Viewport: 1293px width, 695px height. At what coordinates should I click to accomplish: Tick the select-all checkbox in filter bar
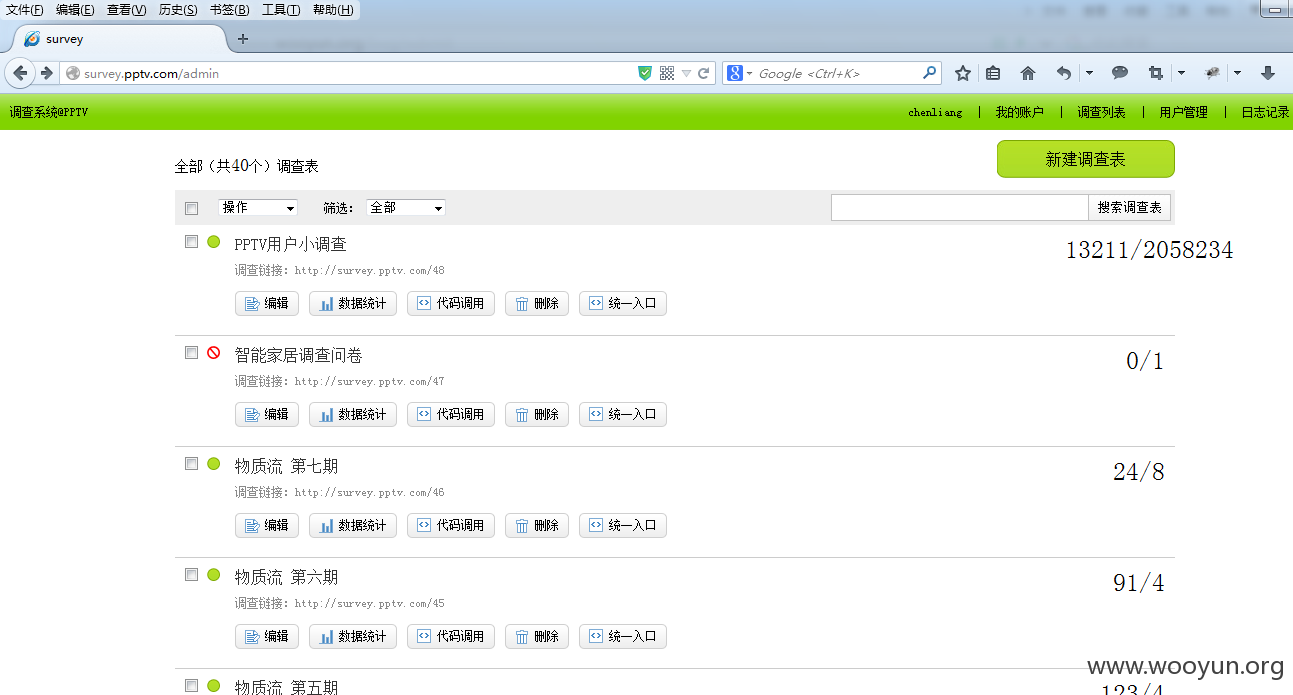(x=192, y=208)
